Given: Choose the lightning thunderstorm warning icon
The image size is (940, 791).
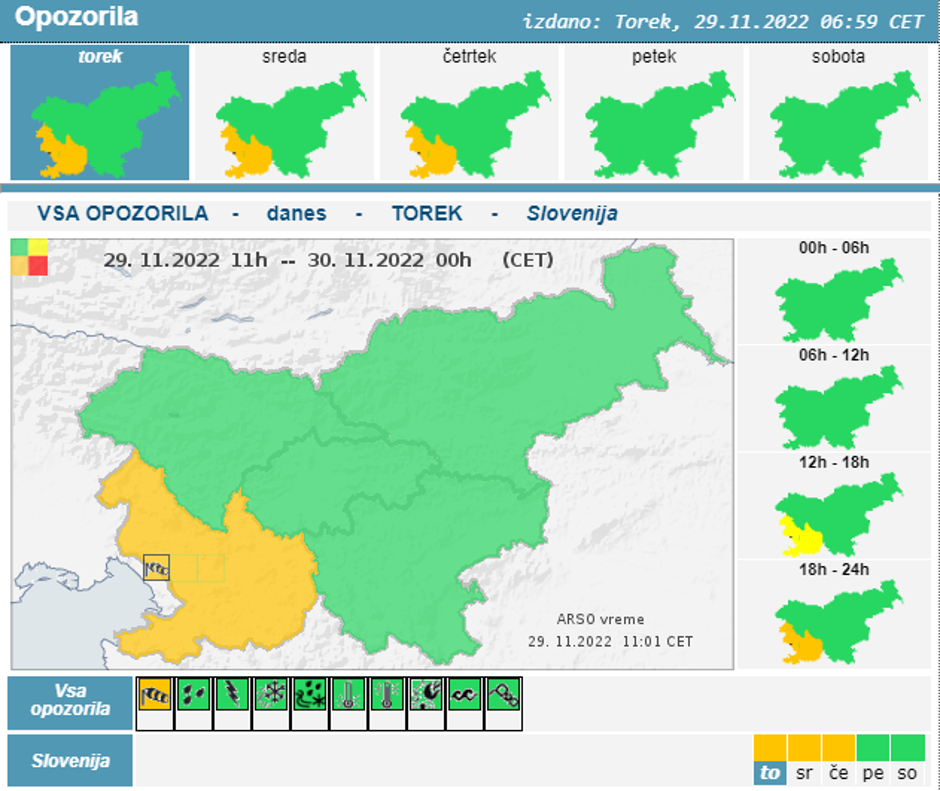Looking at the screenshot, I should pos(232,696).
